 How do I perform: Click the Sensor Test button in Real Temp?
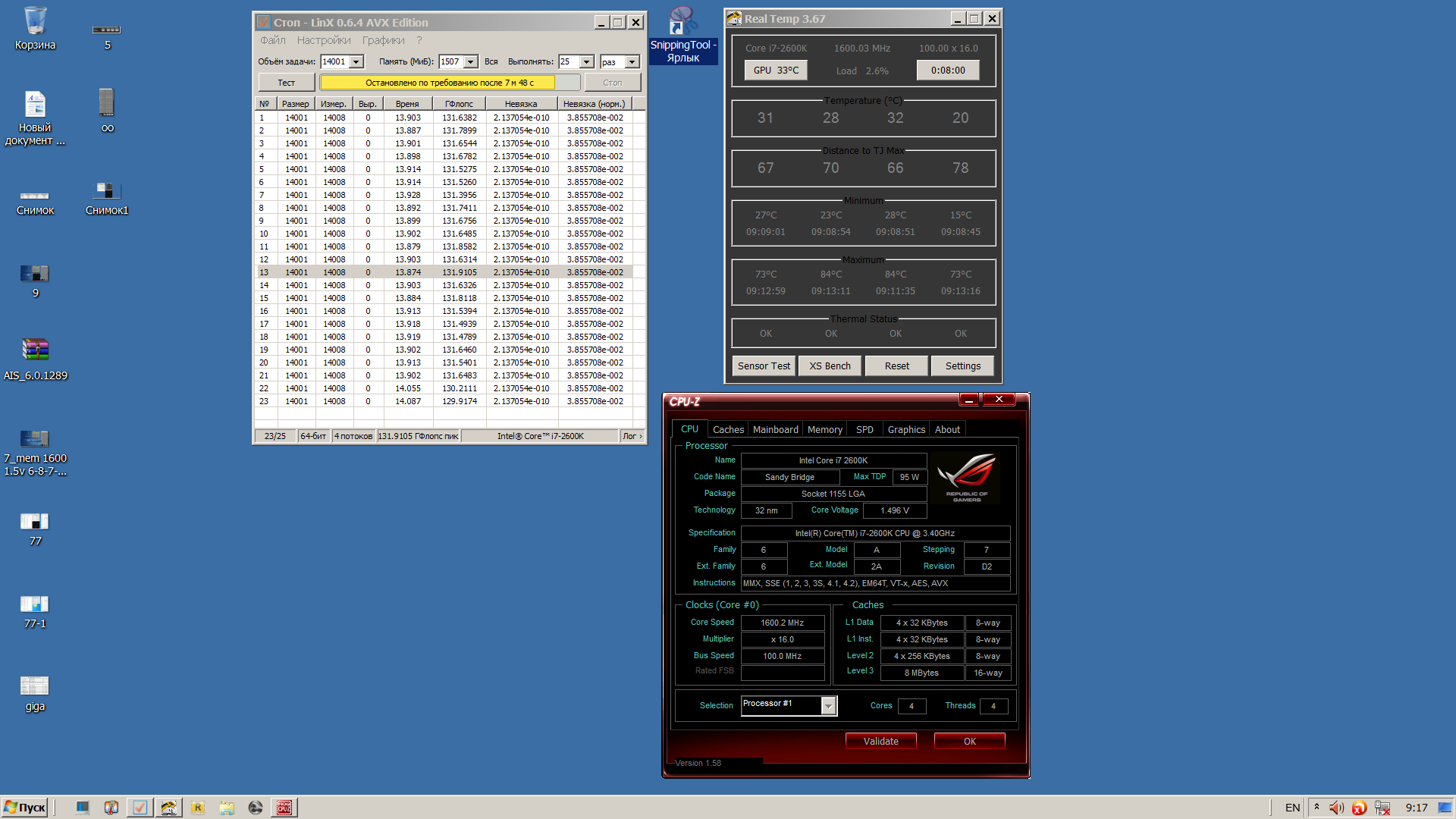(764, 366)
